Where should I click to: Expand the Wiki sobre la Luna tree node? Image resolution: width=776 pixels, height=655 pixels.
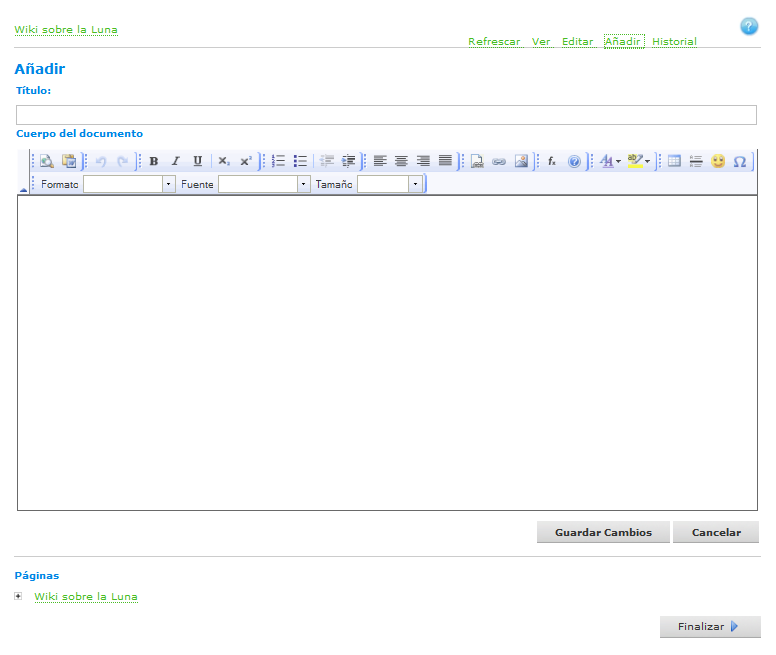click(x=18, y=596)
